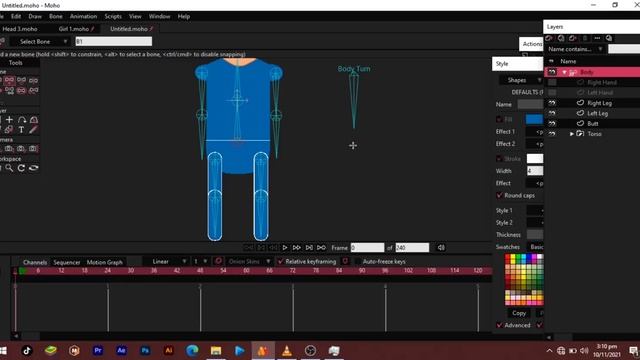
Task: Hide the Torso layer group
Action: click(552, 133)
